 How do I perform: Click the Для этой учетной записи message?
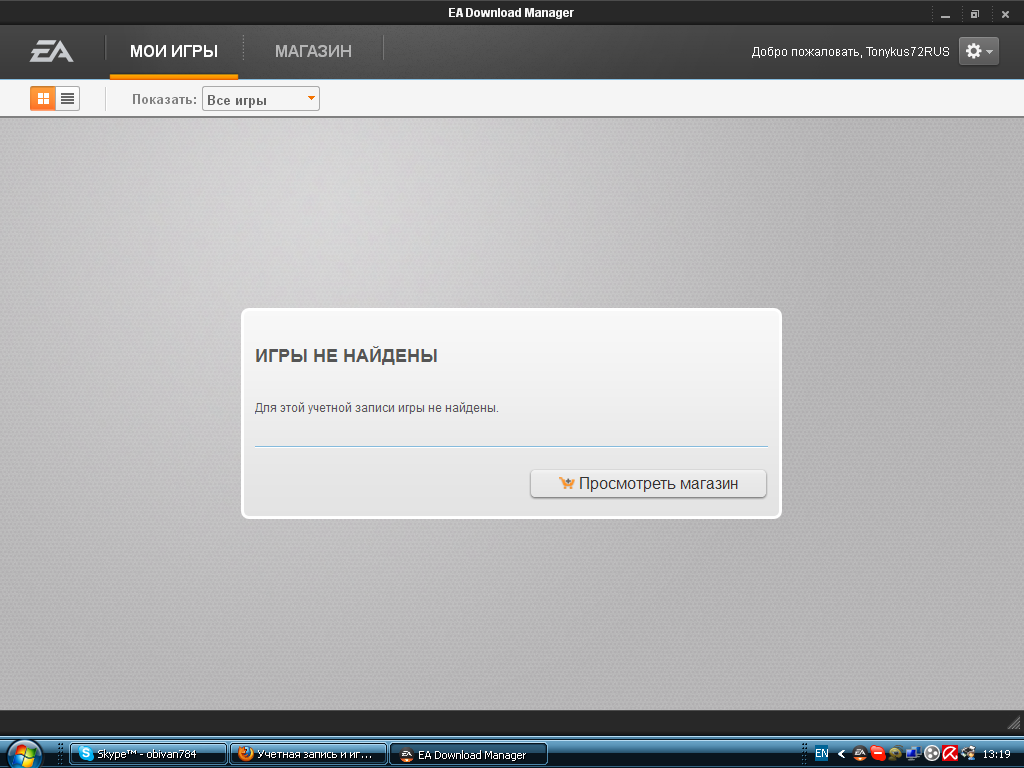(376, 408)
